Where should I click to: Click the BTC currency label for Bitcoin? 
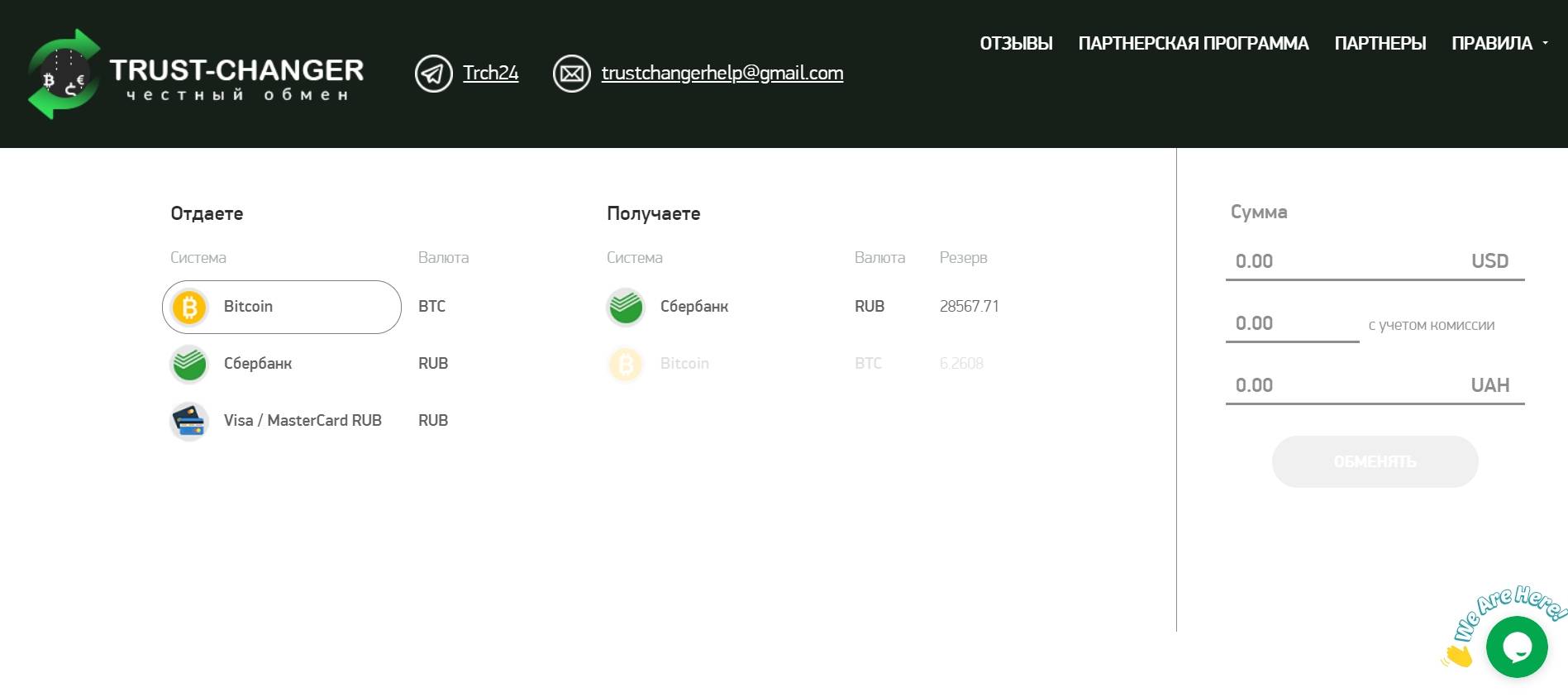click(x=431, y=307)
